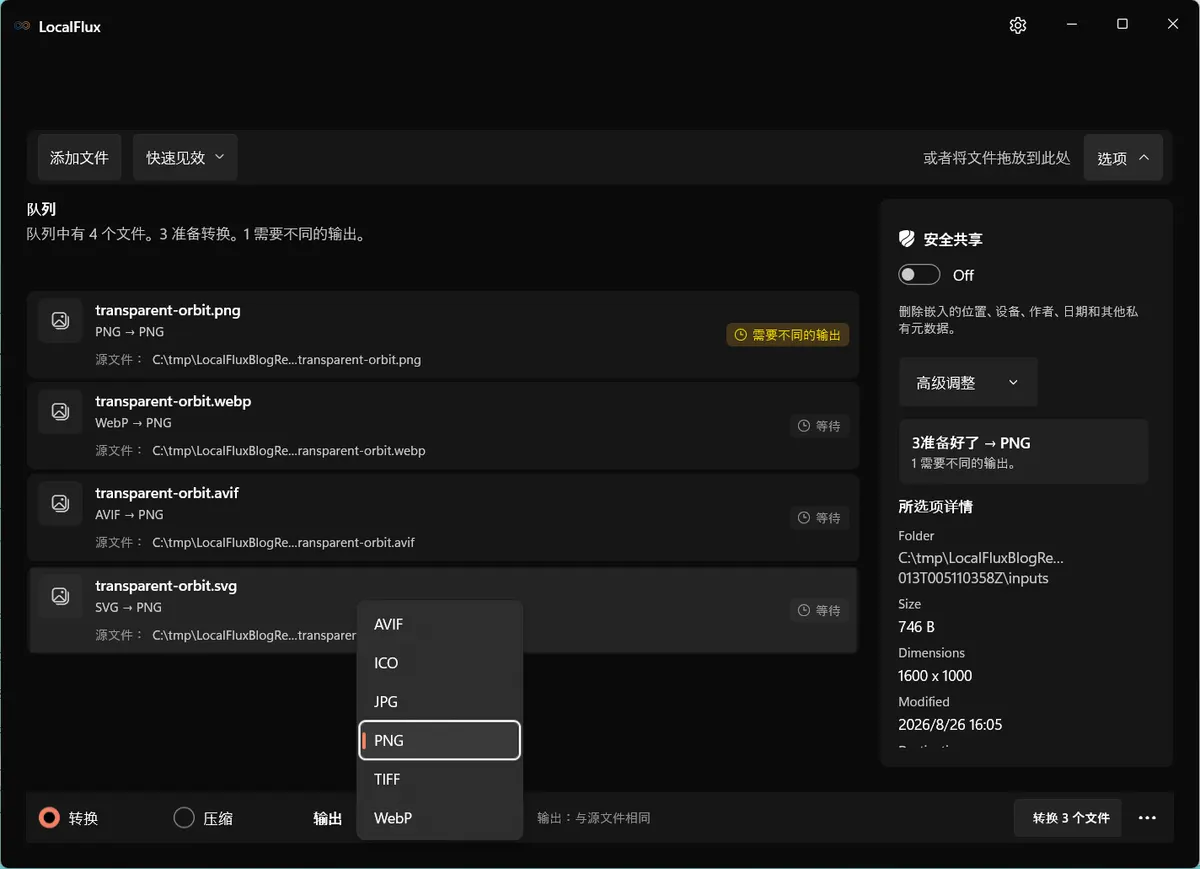Choose TIFF from the format list
Image resolution: width=1200 pixels, height=869 pixels.
(440, 779)
